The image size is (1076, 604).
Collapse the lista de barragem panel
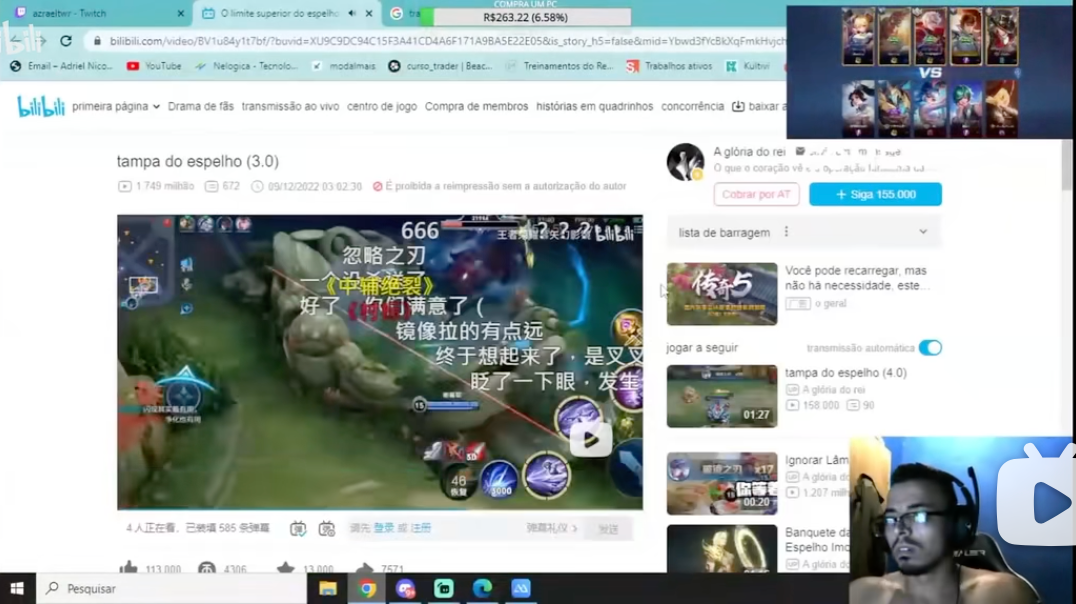pyautogui.click(x=923, y=231)
